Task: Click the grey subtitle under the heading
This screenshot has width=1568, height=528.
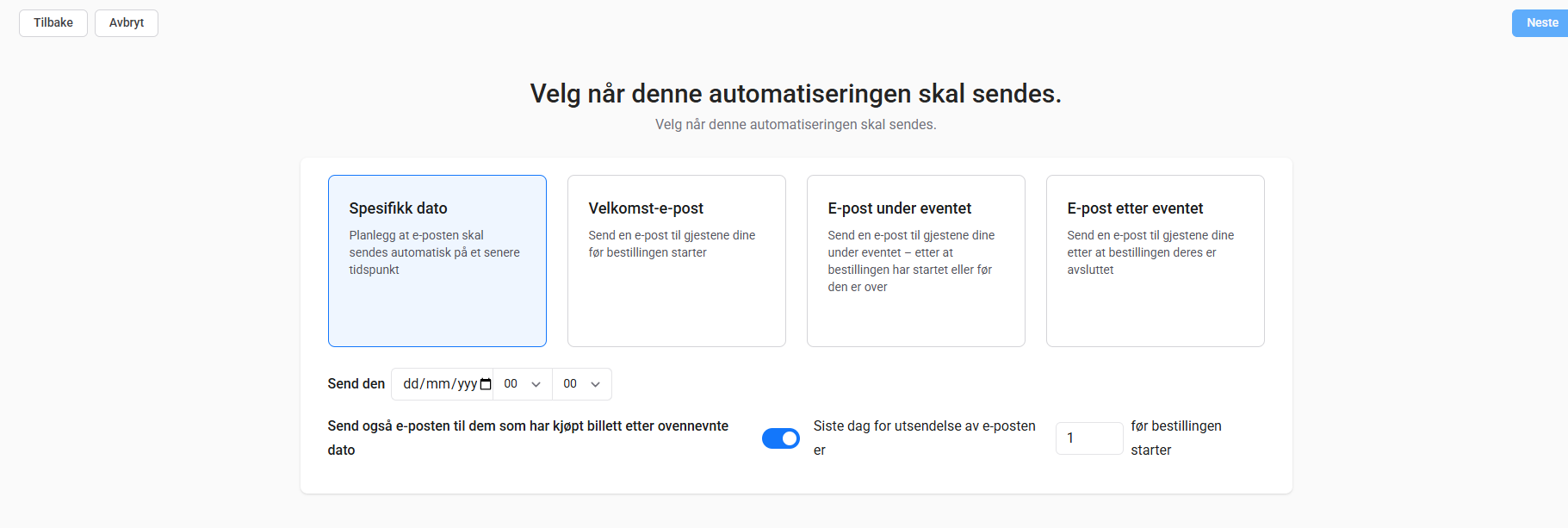Action: [796, 125]
